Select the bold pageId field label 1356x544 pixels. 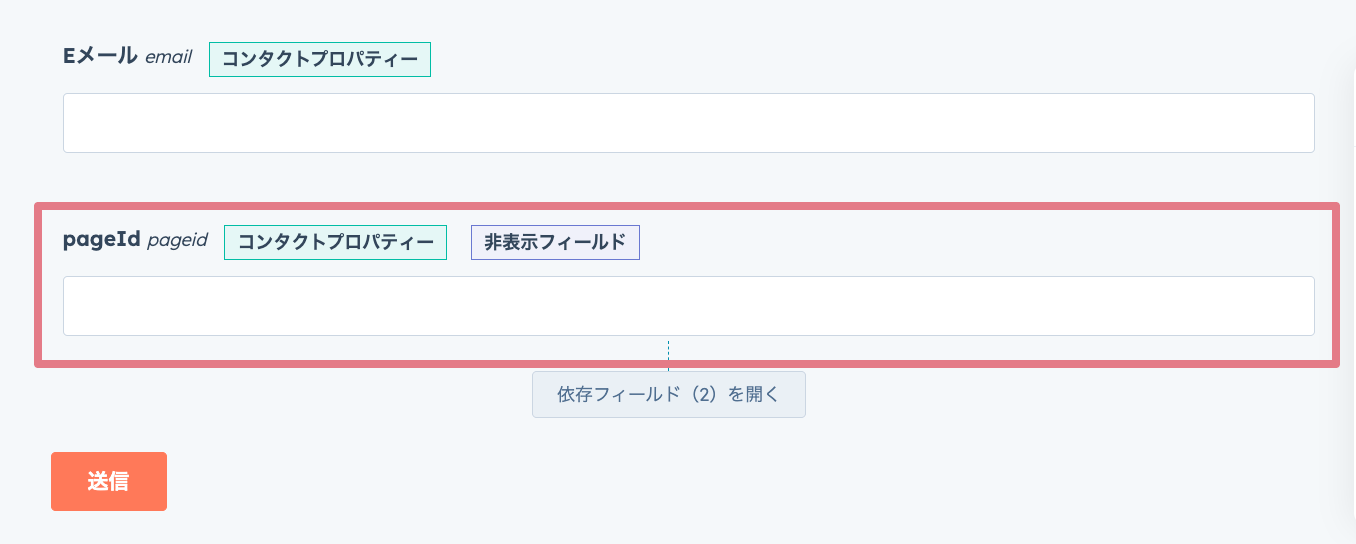[x=101, y=240]
